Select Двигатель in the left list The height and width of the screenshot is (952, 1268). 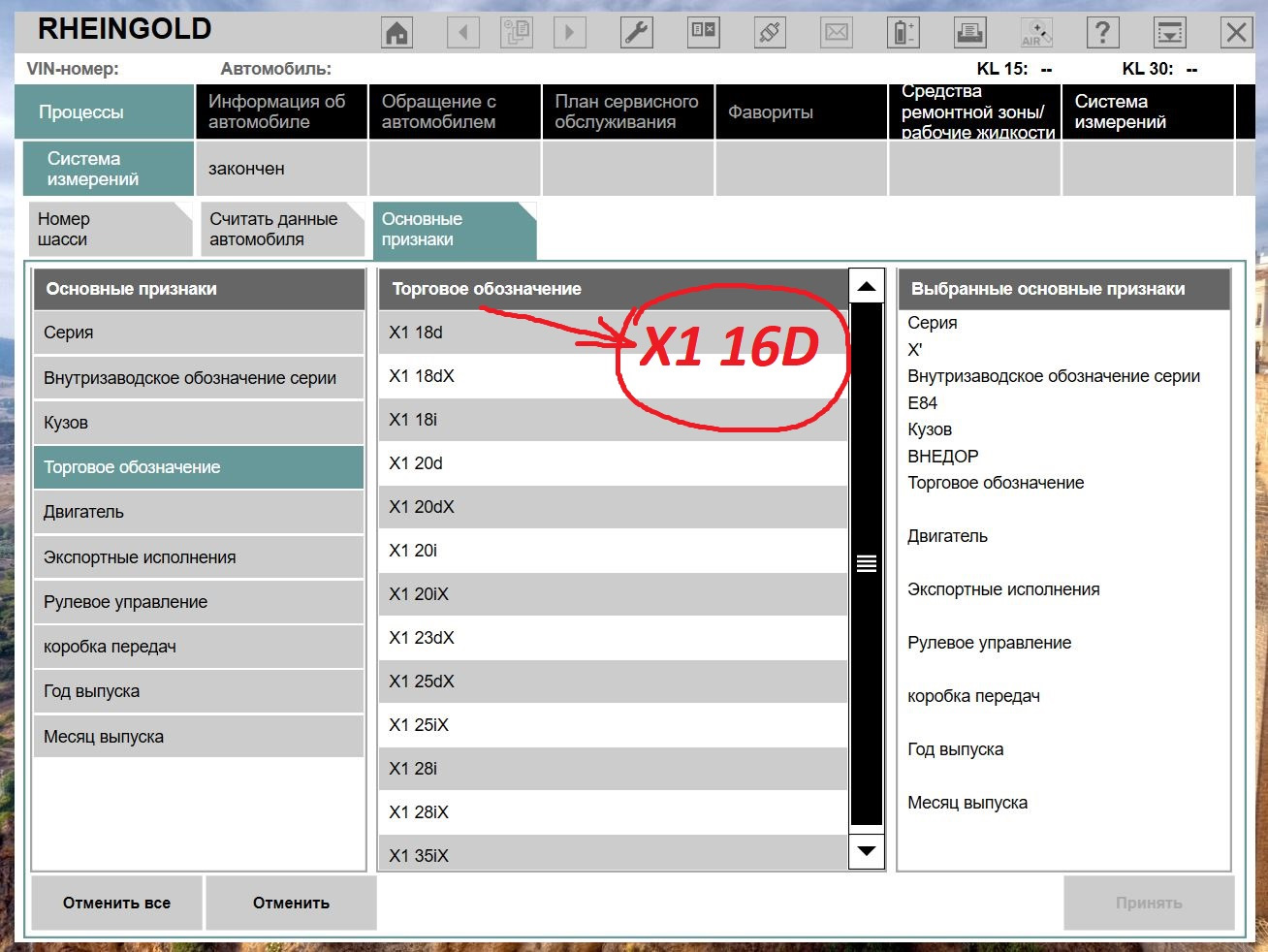tap(199, 512)
